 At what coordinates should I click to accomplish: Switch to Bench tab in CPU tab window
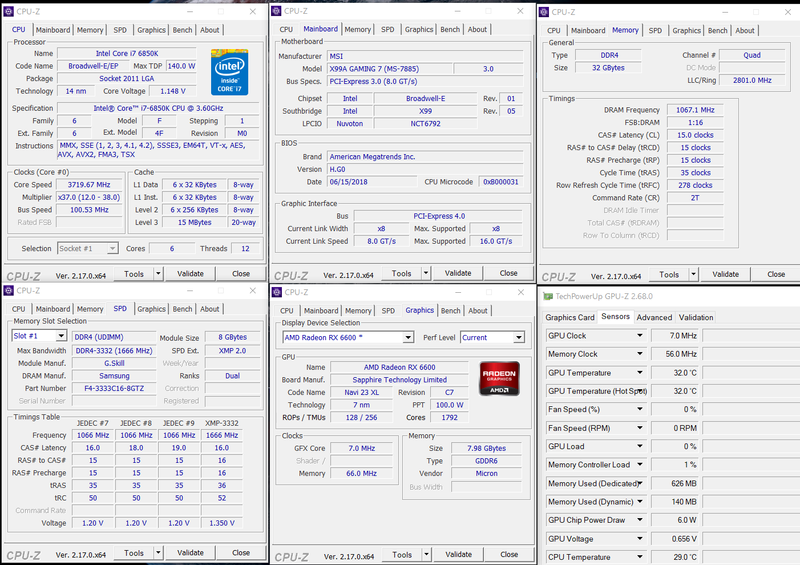click(x=182, y=30)
